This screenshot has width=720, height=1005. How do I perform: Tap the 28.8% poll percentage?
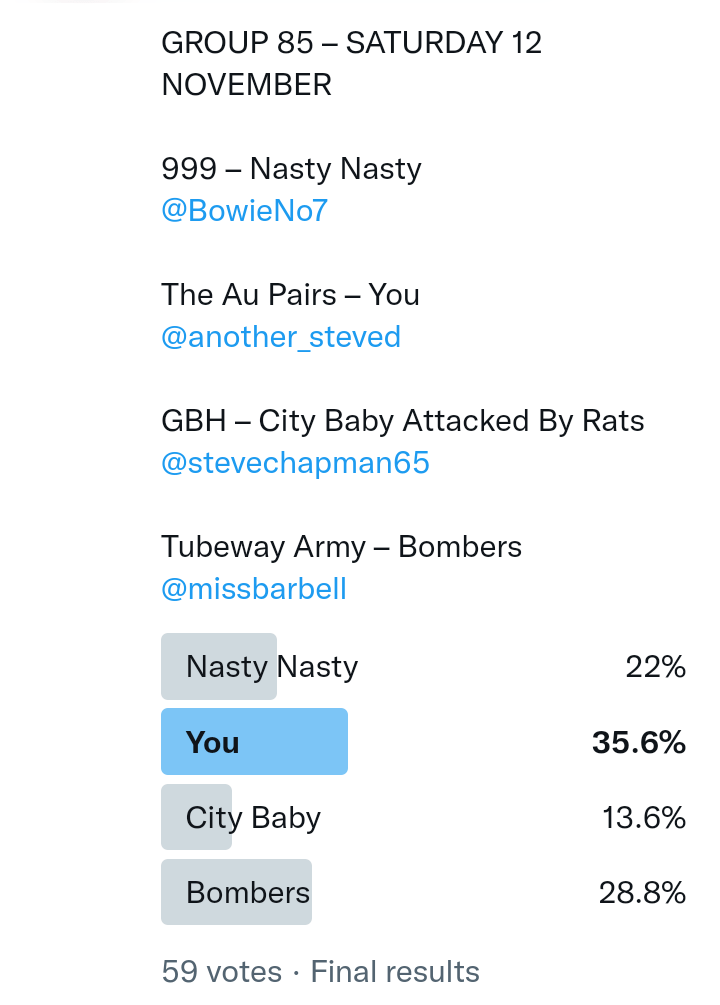[642, 893]
